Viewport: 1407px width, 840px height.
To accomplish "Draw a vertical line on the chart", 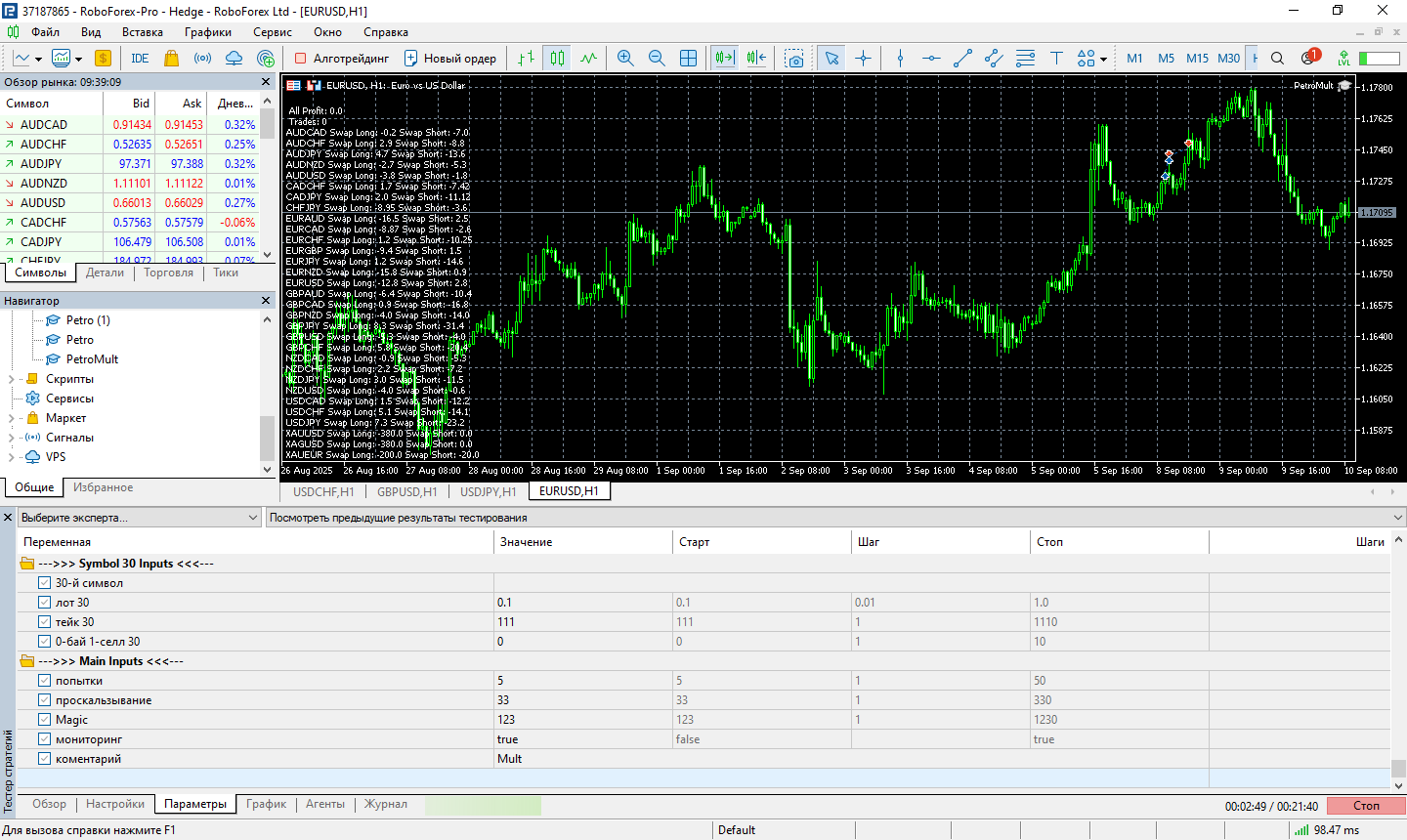I will coord(900,59).
